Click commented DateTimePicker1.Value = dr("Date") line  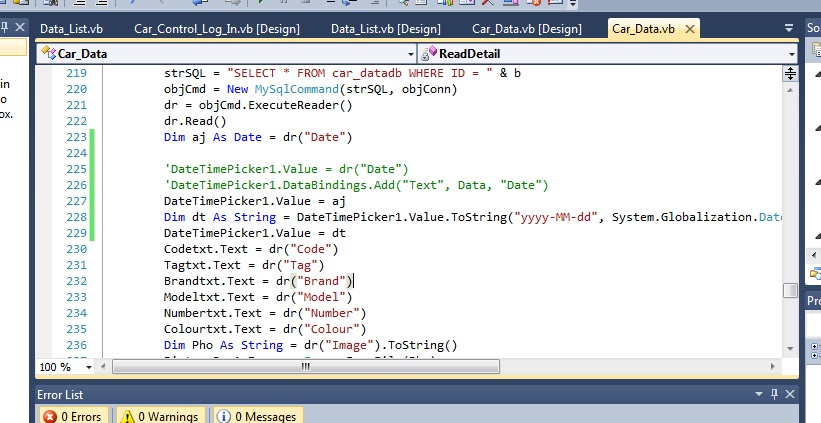click(286, 169)
